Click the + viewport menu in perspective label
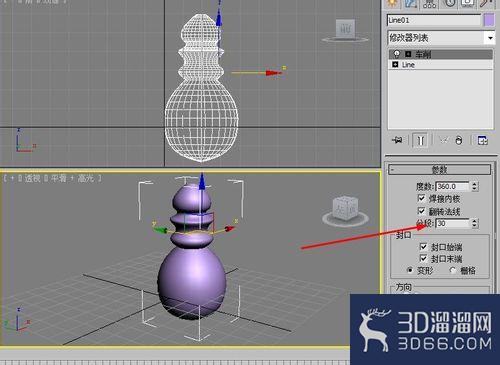The height and width of the screenshot is (365, 500). point(12,179)
